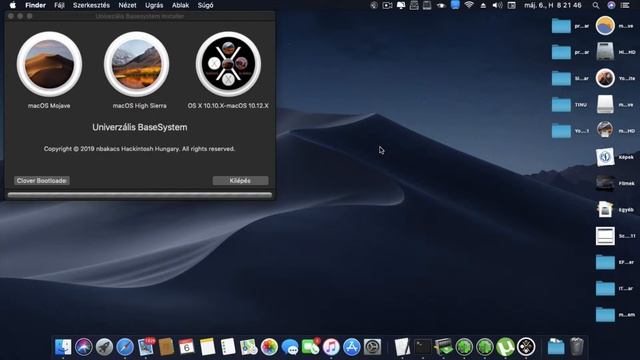
Task: Open Finder from the Dock
Action: pos(63,347)
